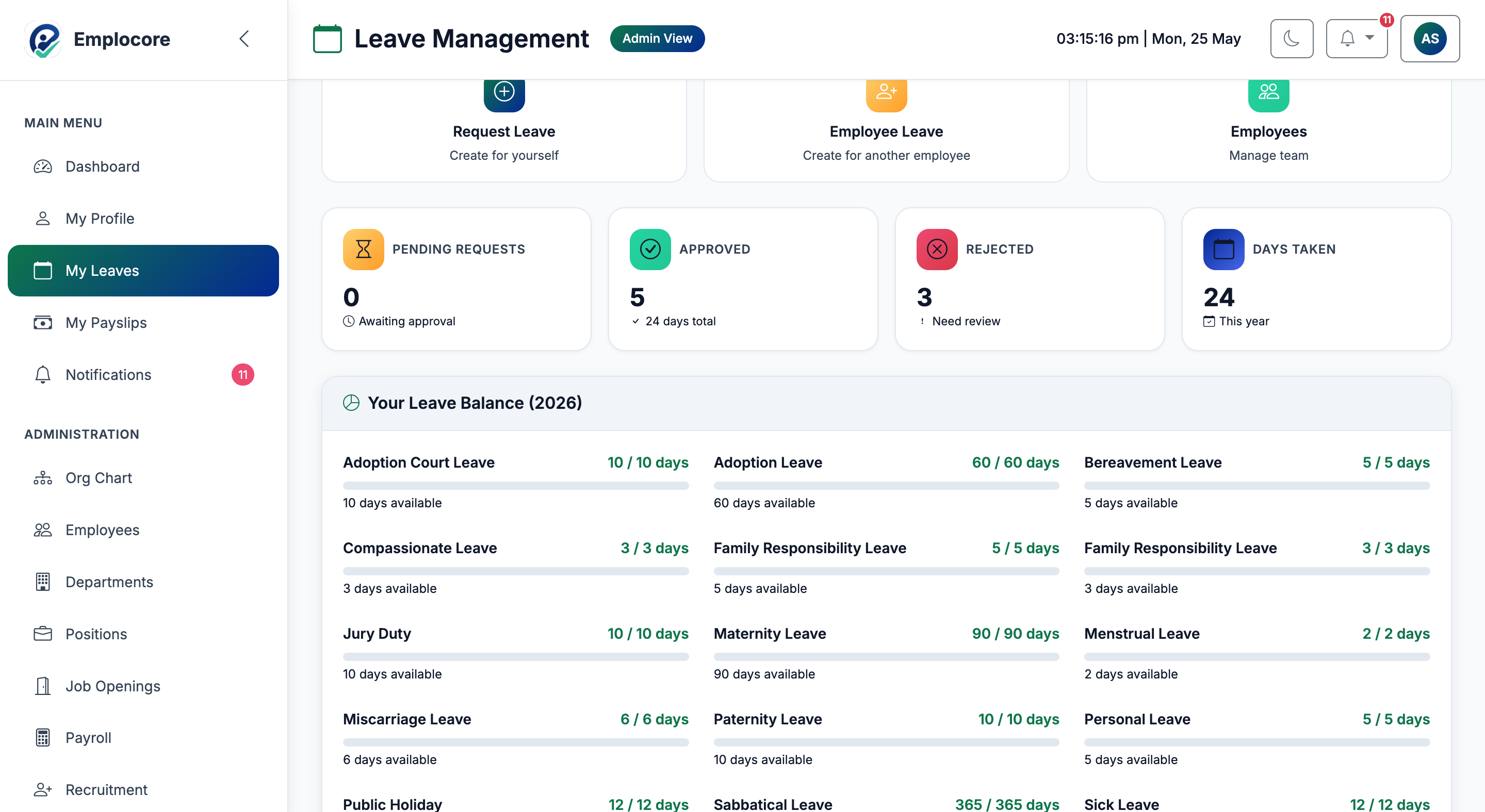Click the "Jury Duty" label
This screenshot has width=1485, height=812.
coord(377,634)
